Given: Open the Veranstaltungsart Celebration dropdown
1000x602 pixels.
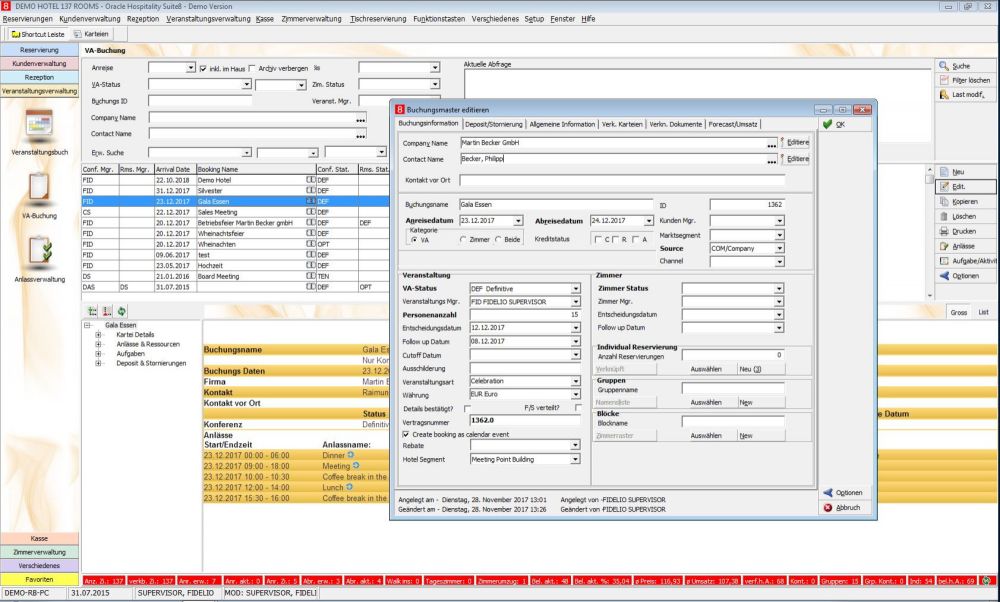Looking at the screenshot, I should click(575, 381).
